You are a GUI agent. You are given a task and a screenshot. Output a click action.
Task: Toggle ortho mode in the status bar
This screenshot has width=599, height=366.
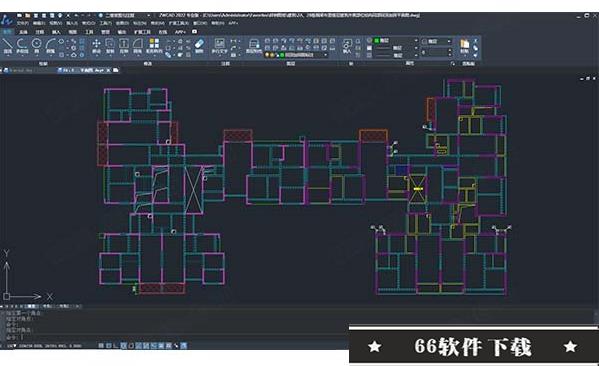[x=116, y=346]
